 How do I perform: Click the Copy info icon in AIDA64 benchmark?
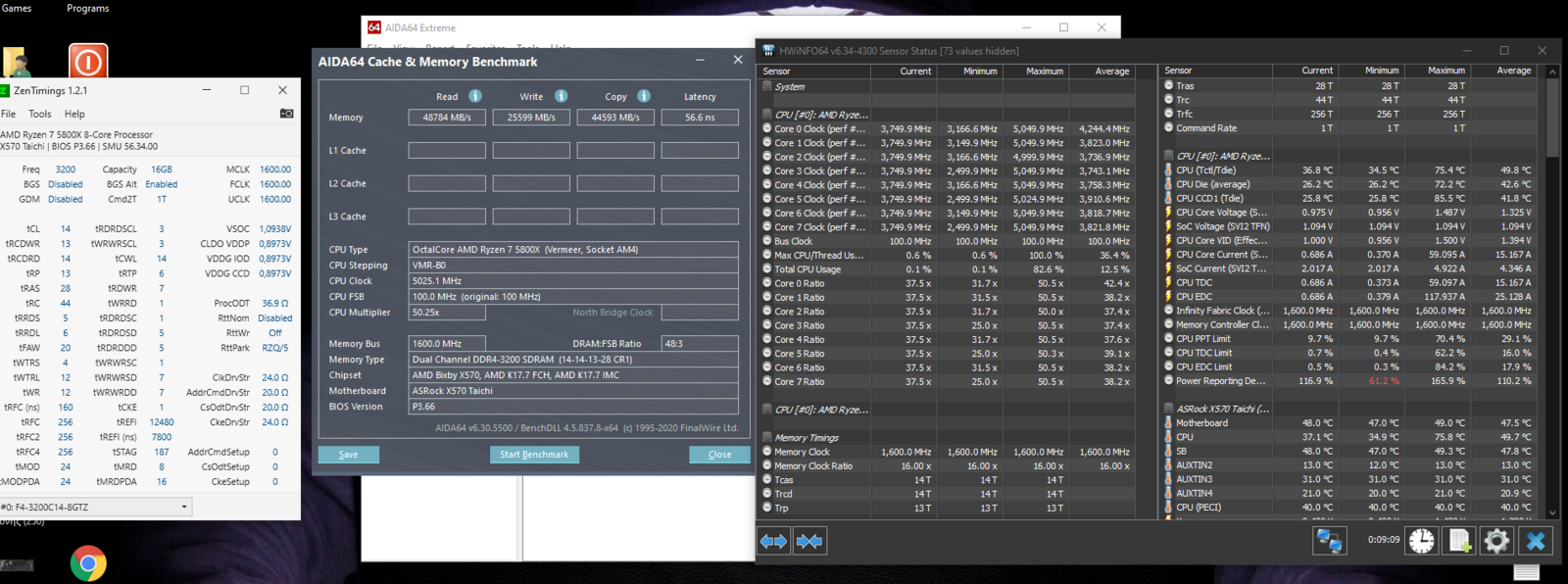pyautogui.click(x=644, y=96)
